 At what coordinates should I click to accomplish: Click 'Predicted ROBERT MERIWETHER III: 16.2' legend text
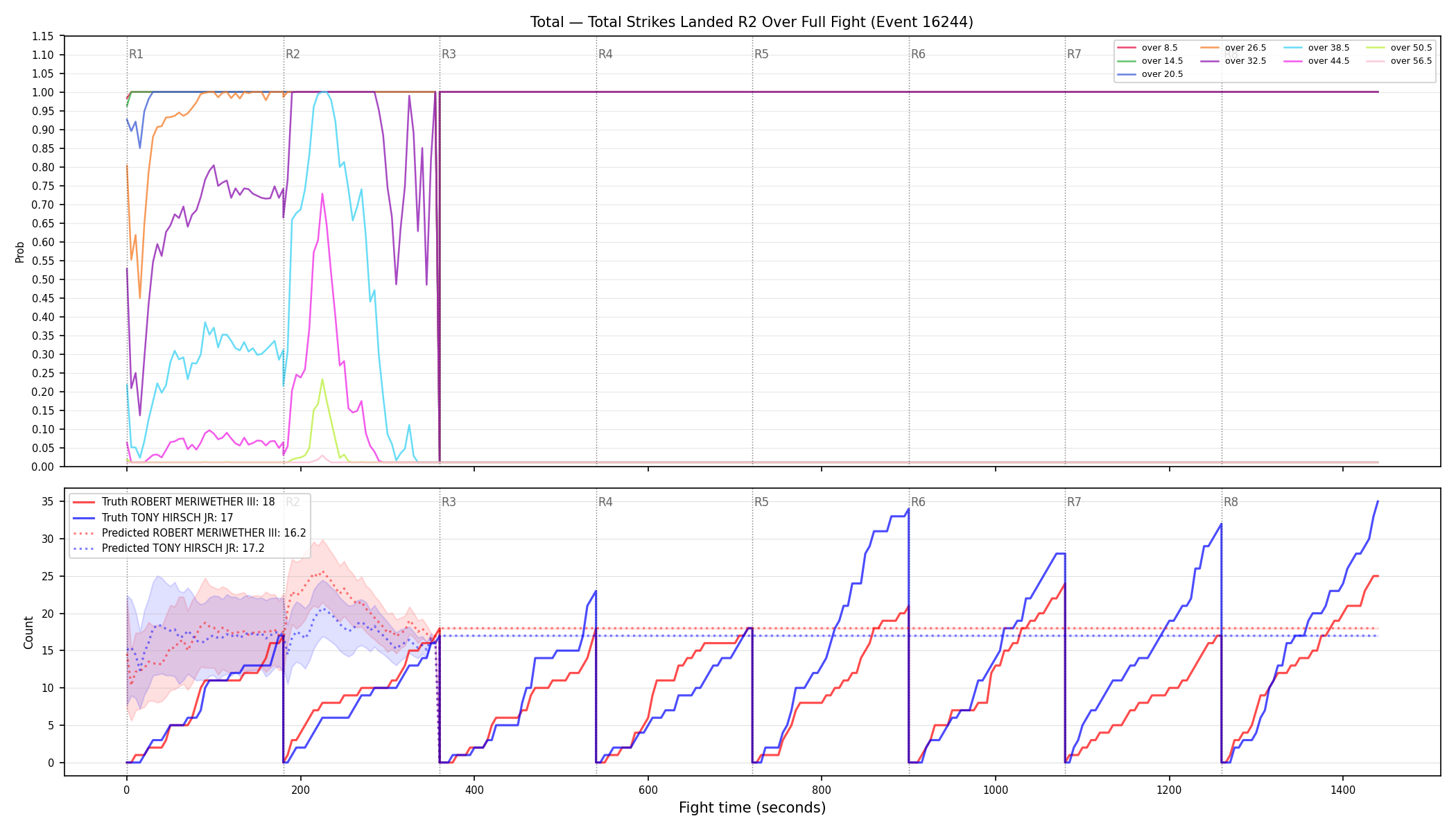(x=204, y=533)
